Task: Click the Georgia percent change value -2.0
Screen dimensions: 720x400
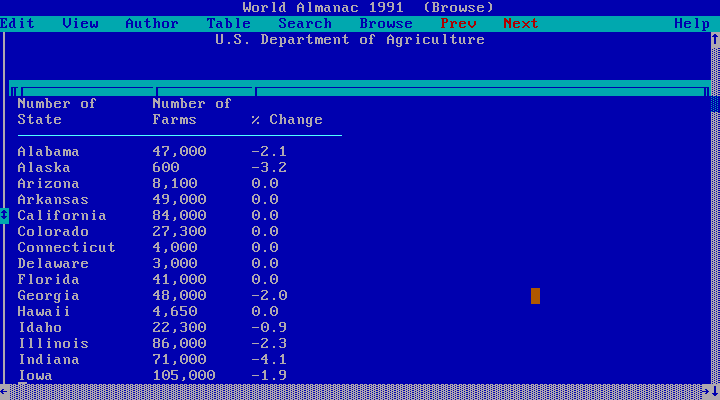Action: (269, 295)
